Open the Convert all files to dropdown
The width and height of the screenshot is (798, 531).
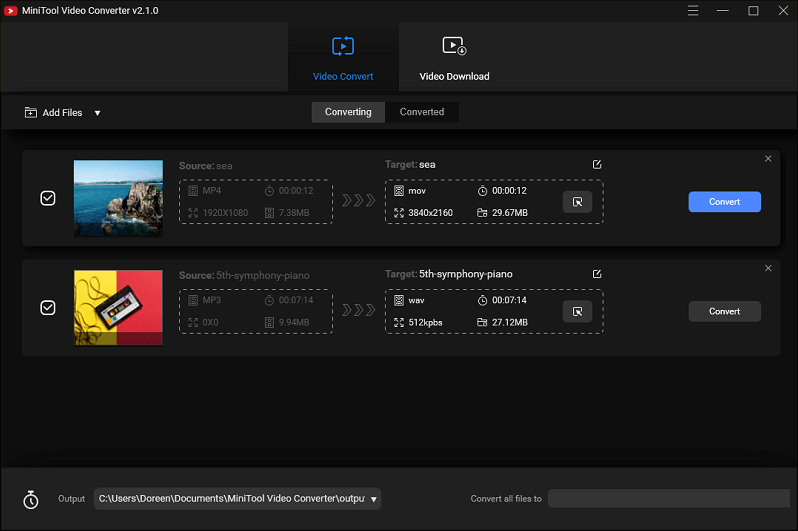click(x=668, y=499)
